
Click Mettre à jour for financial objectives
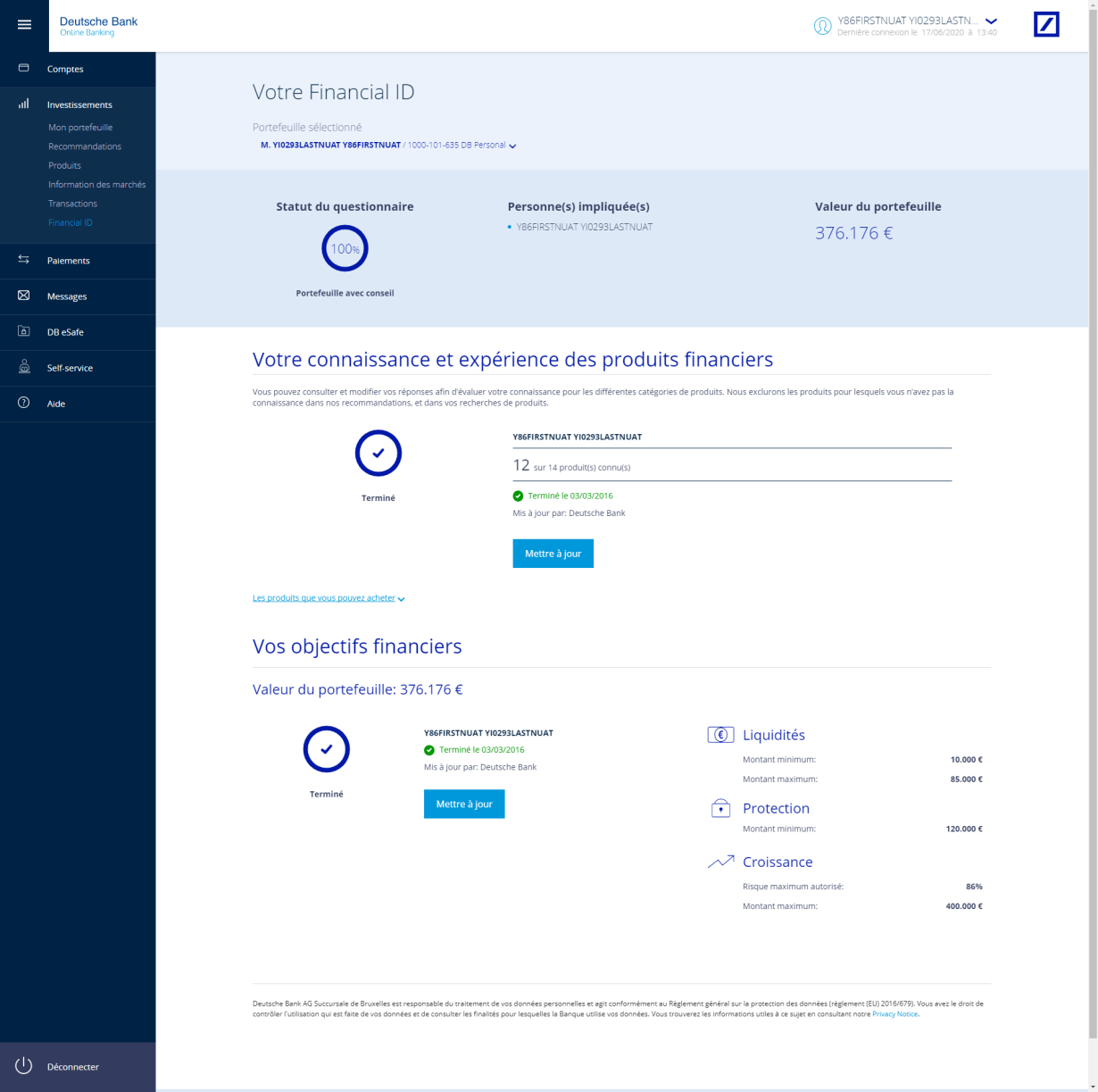(464, 804)
